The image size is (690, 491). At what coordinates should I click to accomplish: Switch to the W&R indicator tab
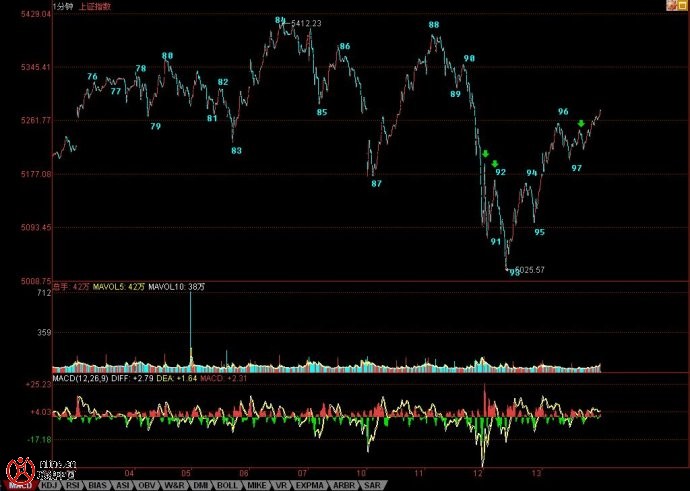(175, 485)
